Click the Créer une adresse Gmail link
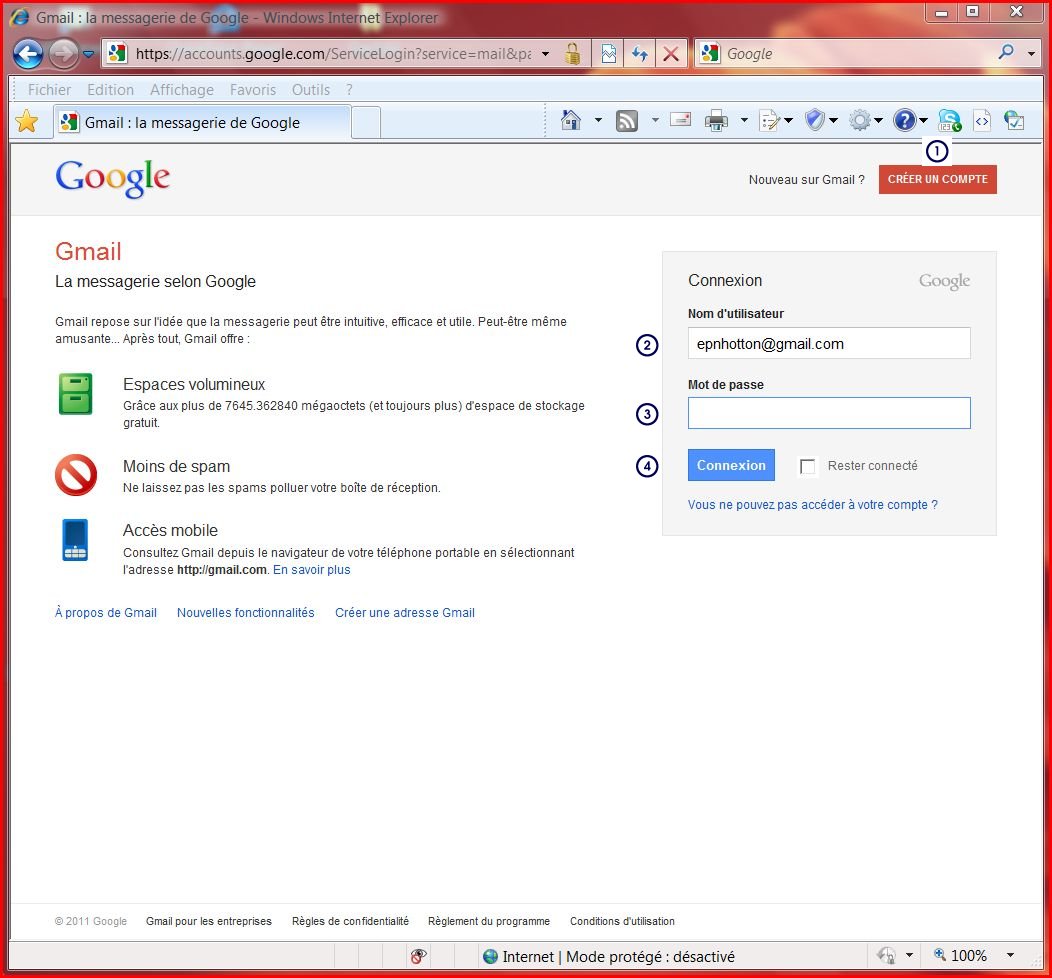 point(405,612)
